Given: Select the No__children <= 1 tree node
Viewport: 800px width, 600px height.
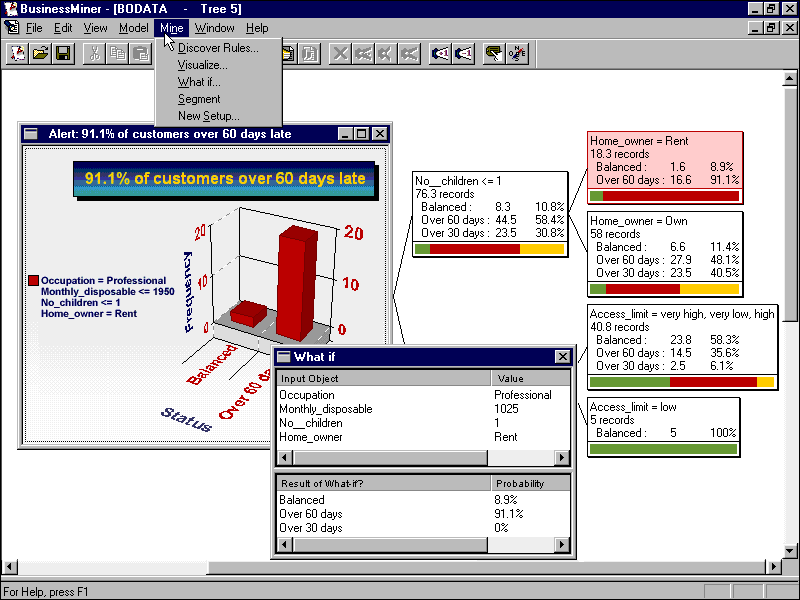Looking at the screenshot, I should pos(490,214).
